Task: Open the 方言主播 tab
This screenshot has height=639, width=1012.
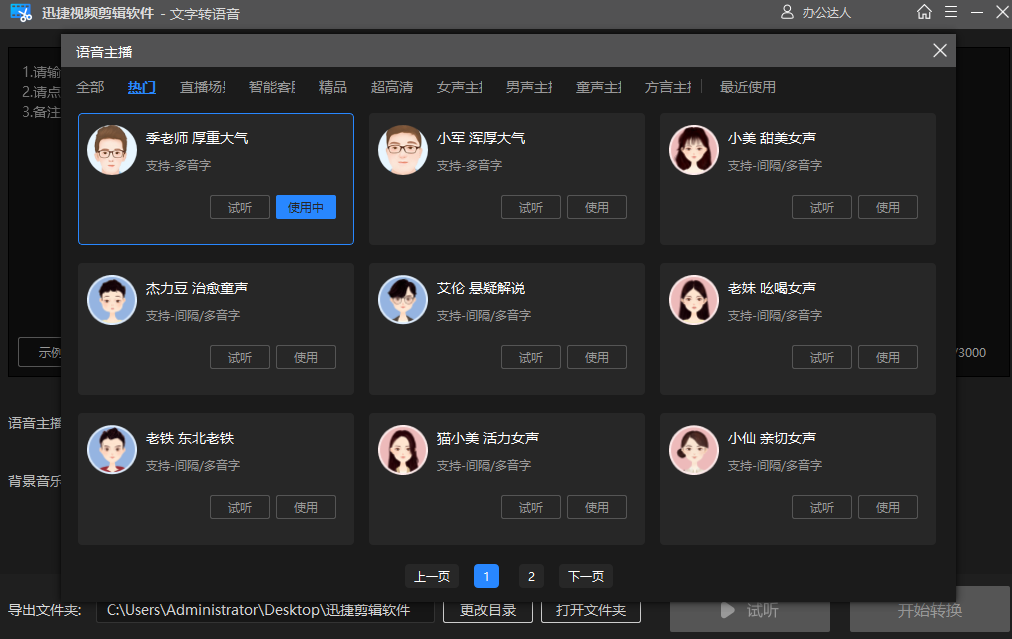Action: point(667,87)
